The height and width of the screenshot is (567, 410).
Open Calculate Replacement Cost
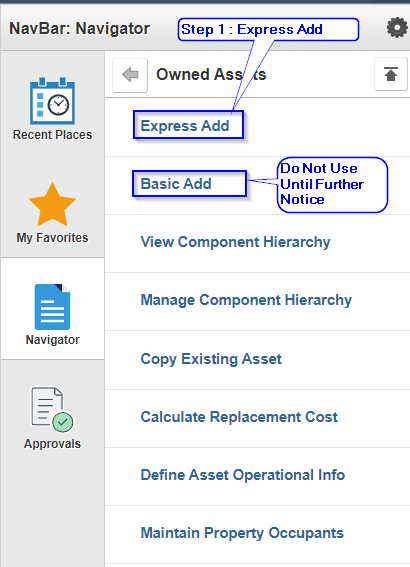pyautogui.click(x=239, y=417)
